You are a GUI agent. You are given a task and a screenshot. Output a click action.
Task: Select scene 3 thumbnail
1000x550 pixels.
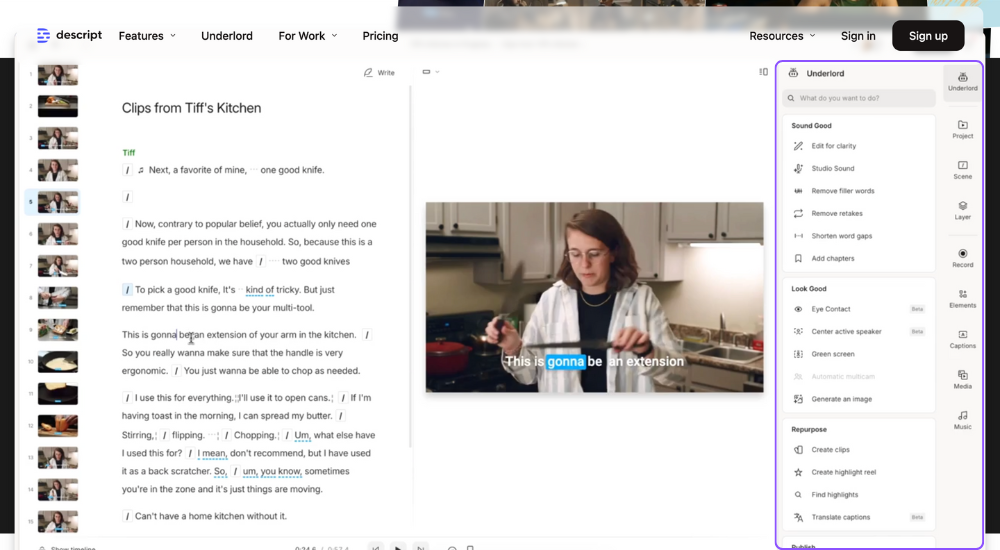(58, 138)
